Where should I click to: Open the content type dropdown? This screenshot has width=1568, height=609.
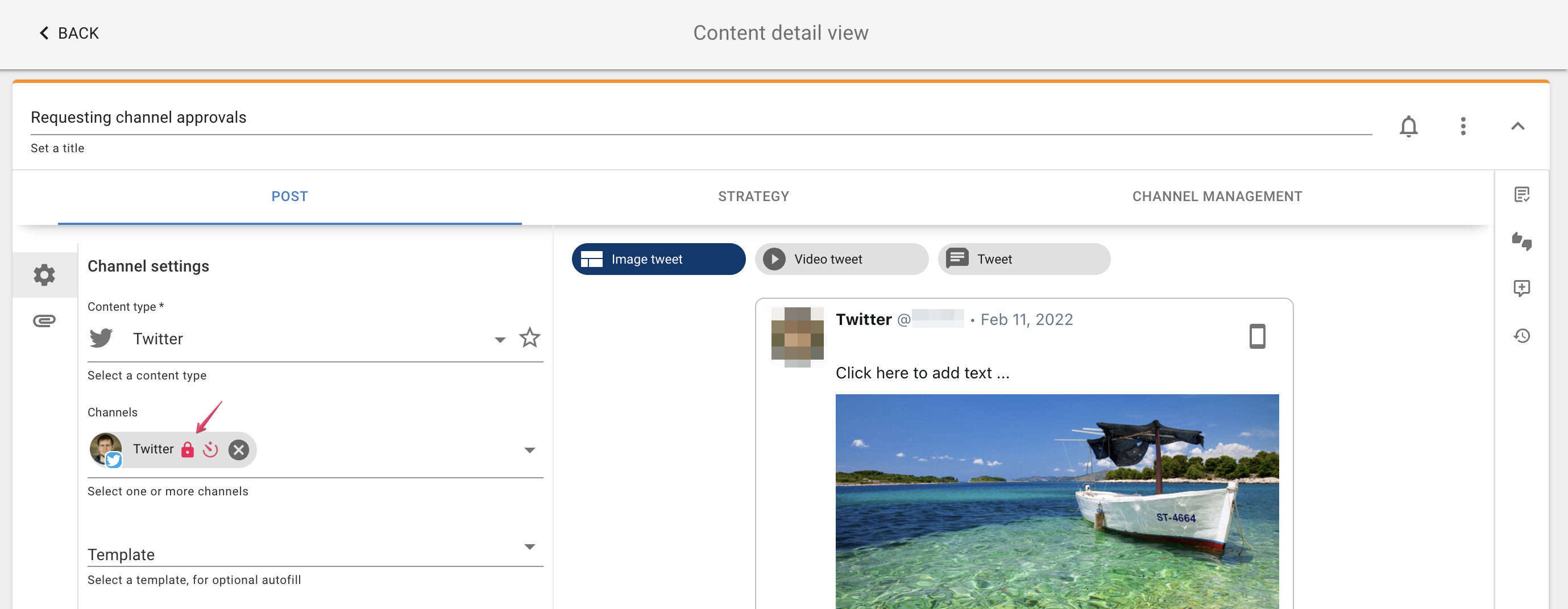(499, 339)
